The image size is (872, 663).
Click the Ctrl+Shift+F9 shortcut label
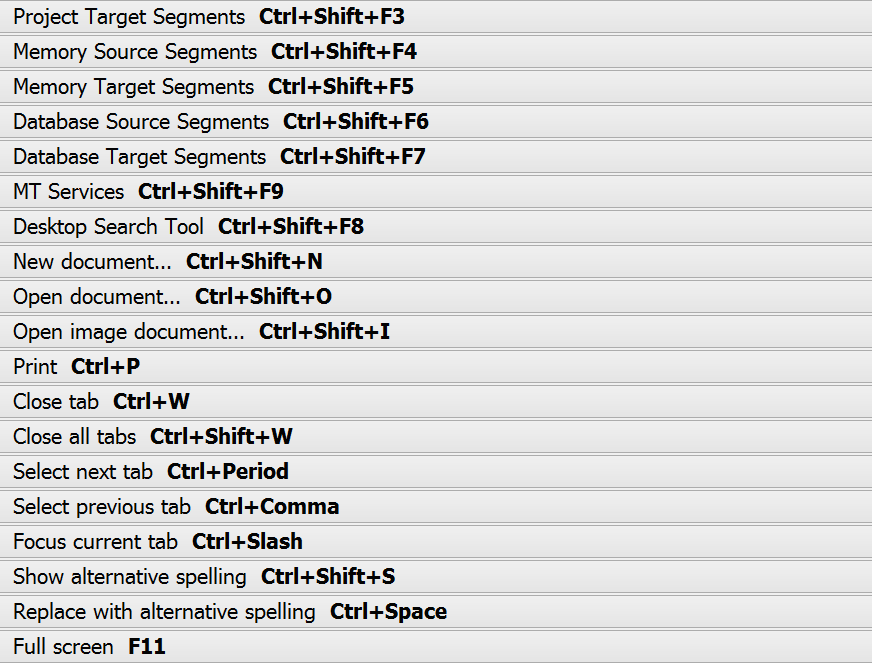[211, 192]
